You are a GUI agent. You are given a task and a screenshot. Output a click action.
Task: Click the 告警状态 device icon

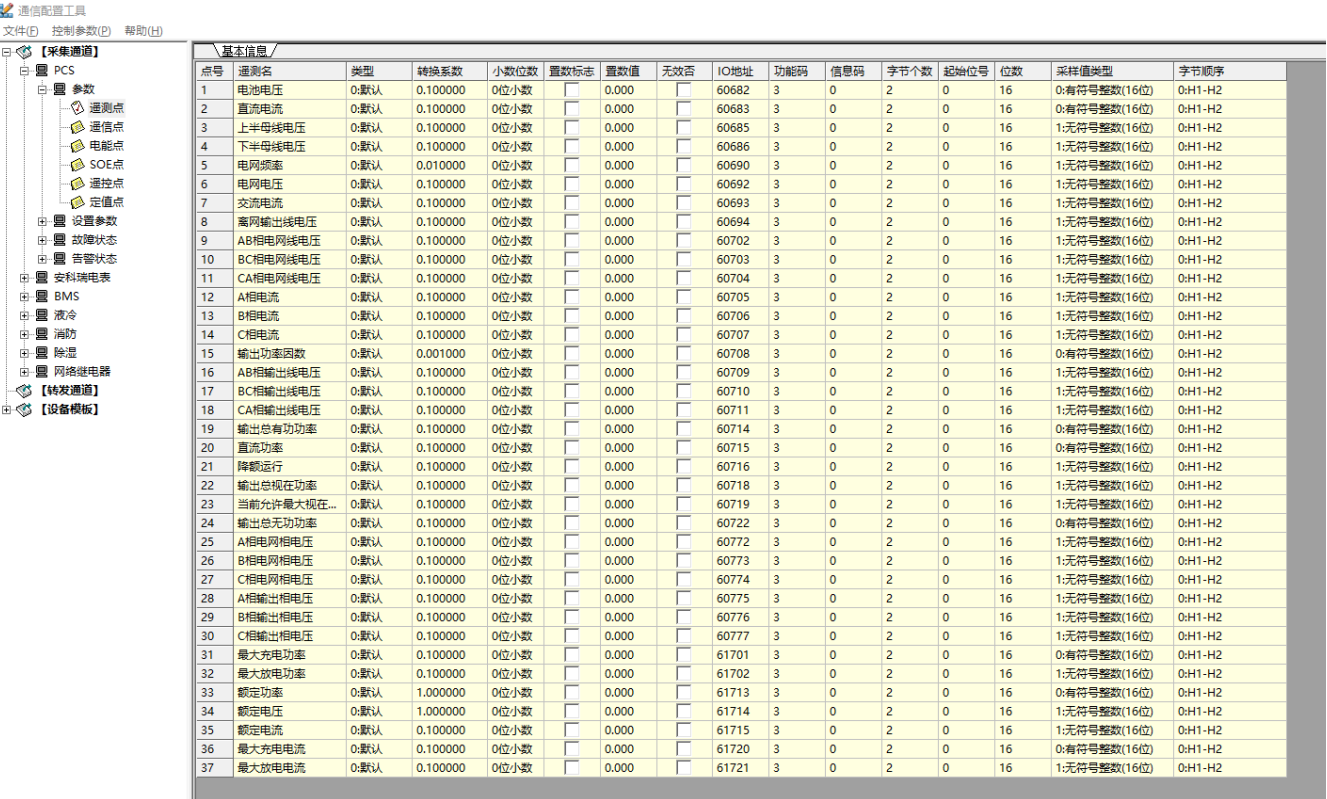point(60,259)
